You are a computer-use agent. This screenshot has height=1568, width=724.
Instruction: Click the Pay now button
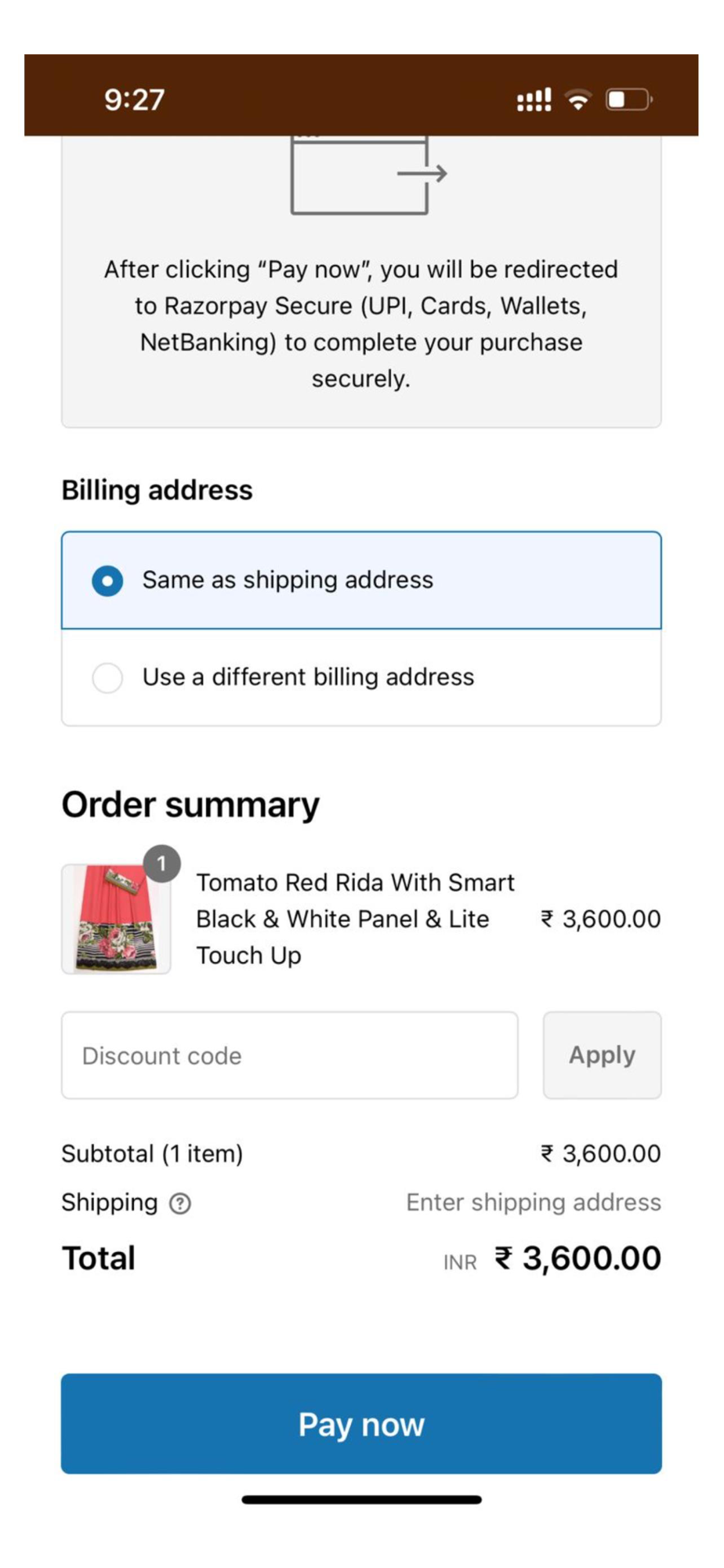click(361, 1424)
